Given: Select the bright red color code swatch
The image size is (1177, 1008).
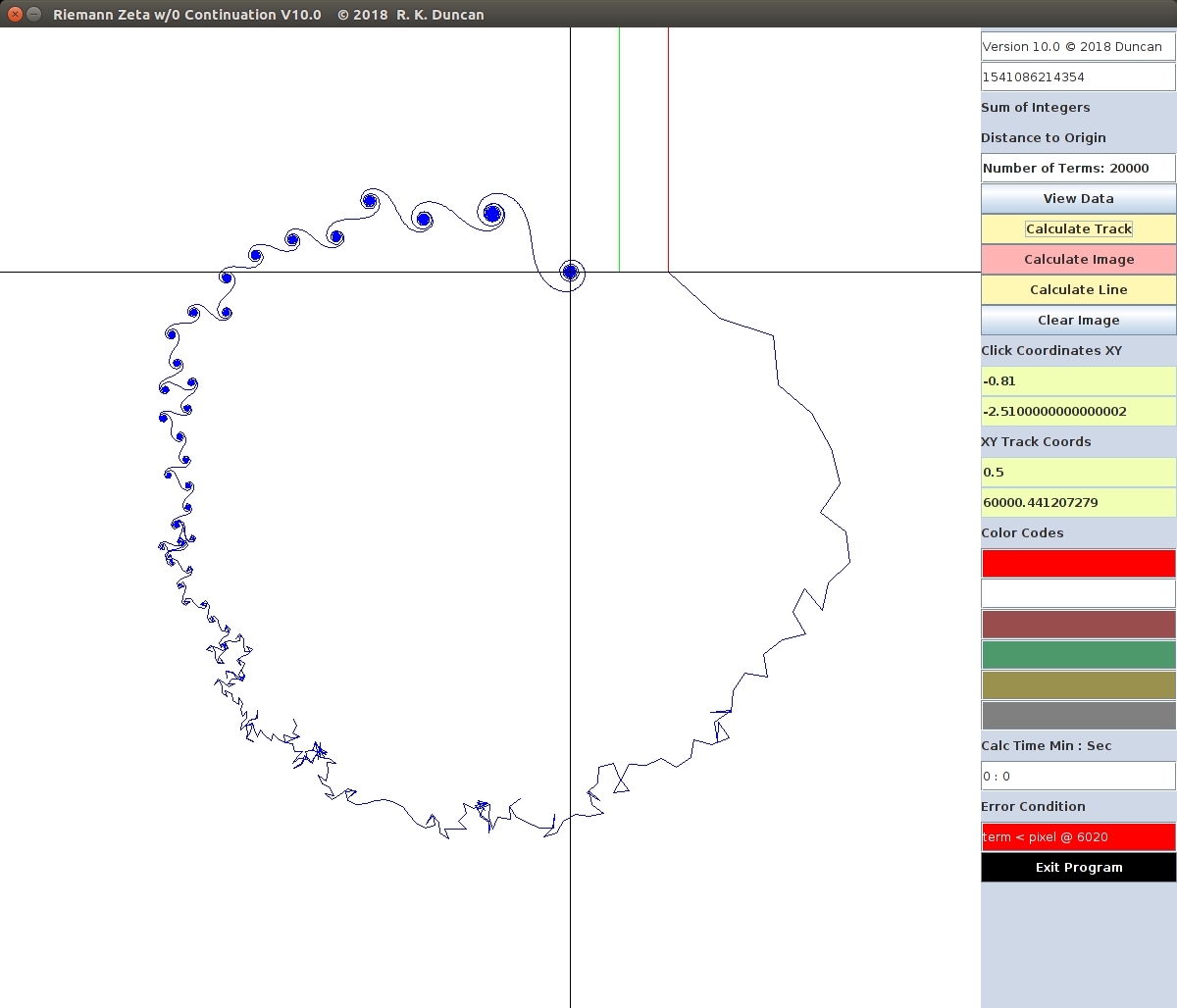Looking at the screenshot, I should (x=1078, y=563).
